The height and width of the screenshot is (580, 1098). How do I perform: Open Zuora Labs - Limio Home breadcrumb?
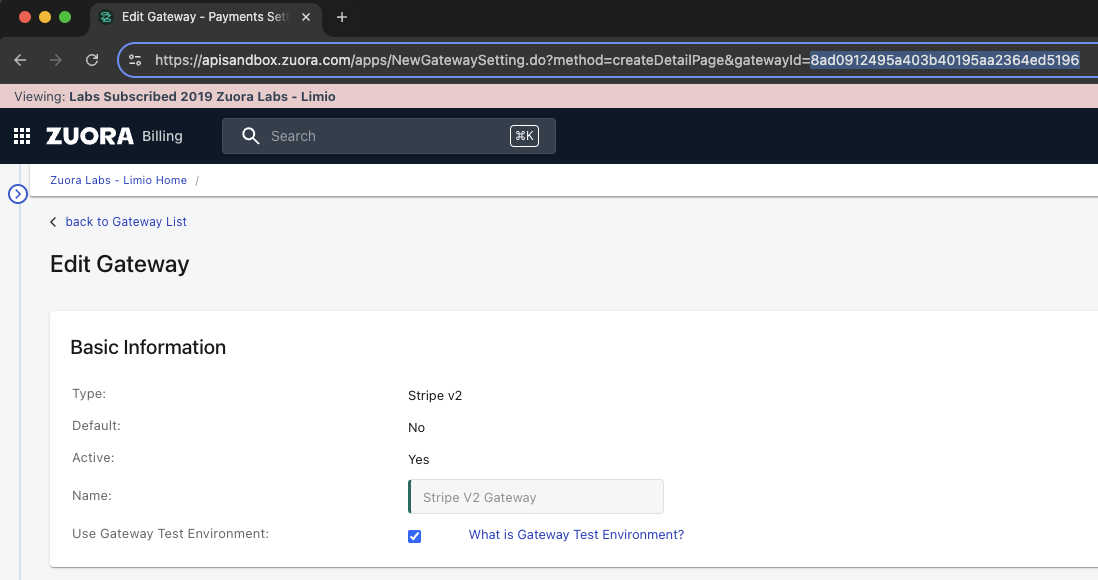[x=118, y=180]
